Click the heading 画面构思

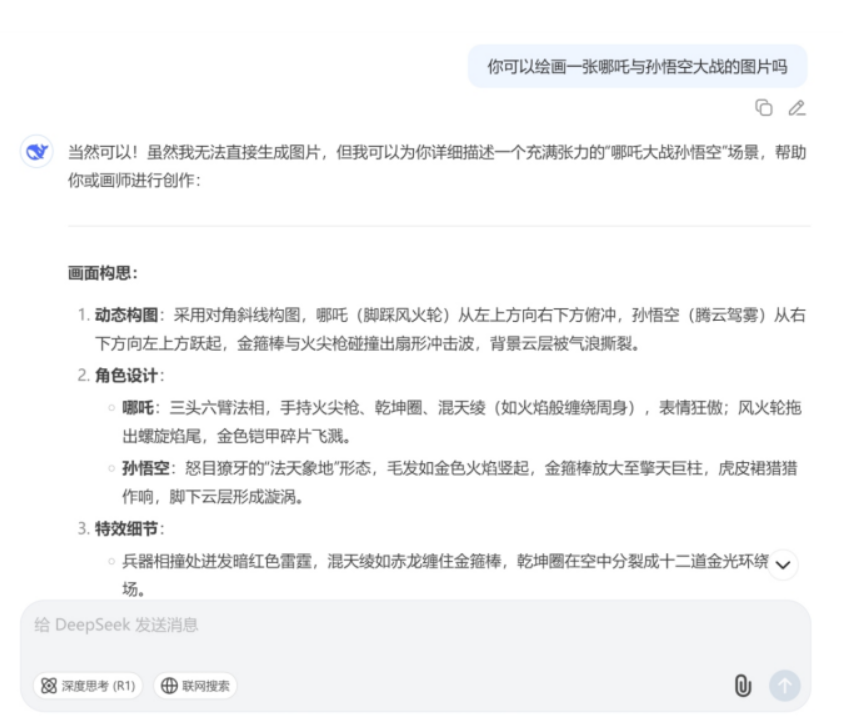pyautogui.click(x=103, y=273)
